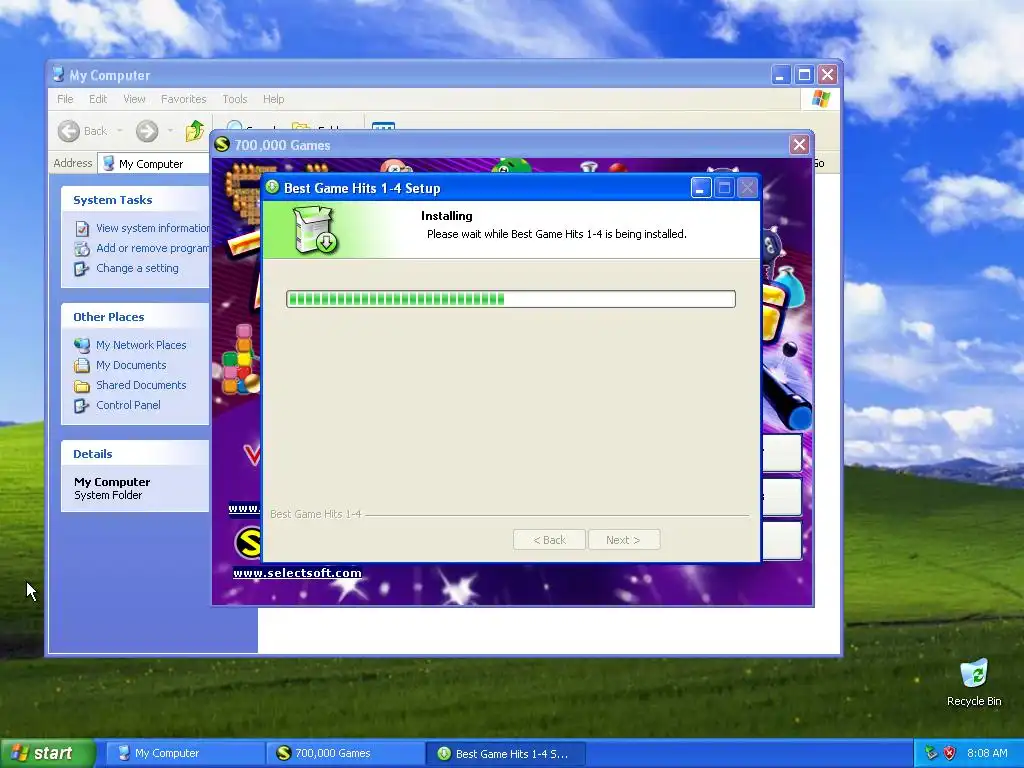Close the 700,000 Games window
This screenshot has height=768, width=1024.
(799, 144)
